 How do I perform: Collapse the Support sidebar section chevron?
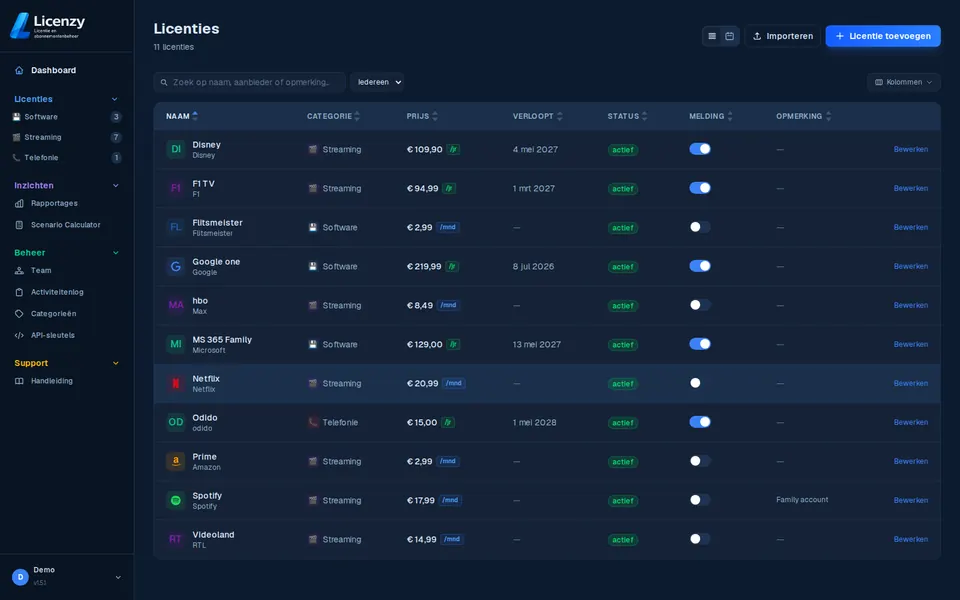(x=115, y=363)
